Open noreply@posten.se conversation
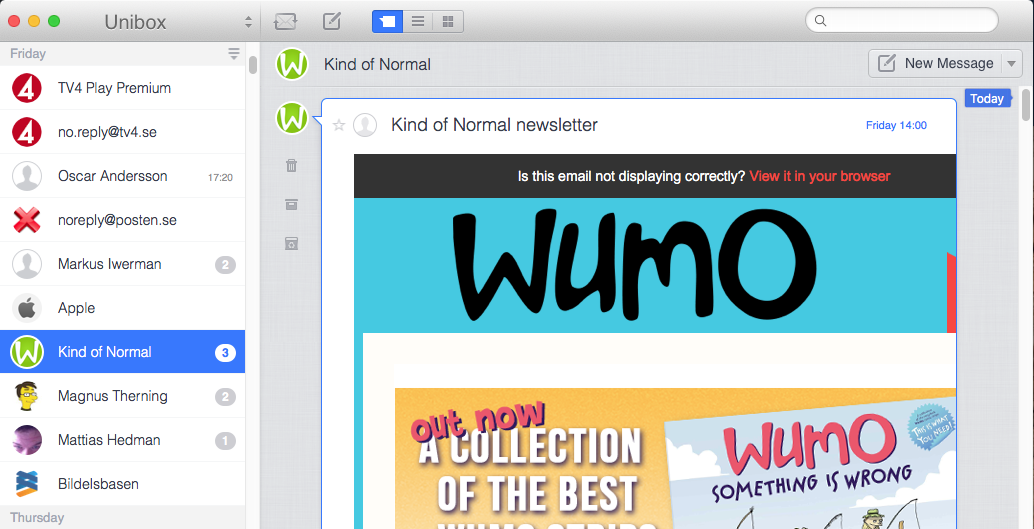Viewport: 1034px width, 529px height. click(123, 220)
